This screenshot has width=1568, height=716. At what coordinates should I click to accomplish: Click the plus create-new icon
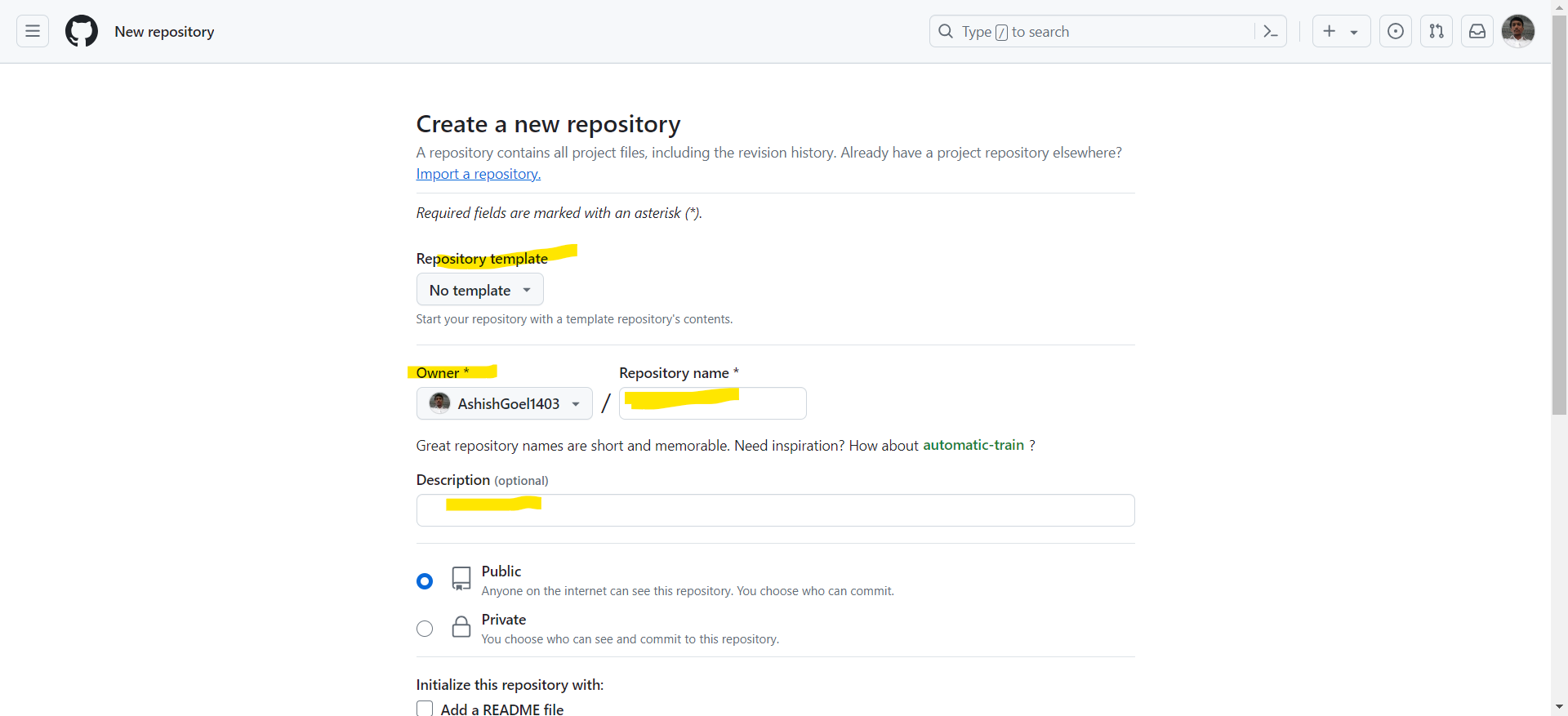tap(1330, 32)
